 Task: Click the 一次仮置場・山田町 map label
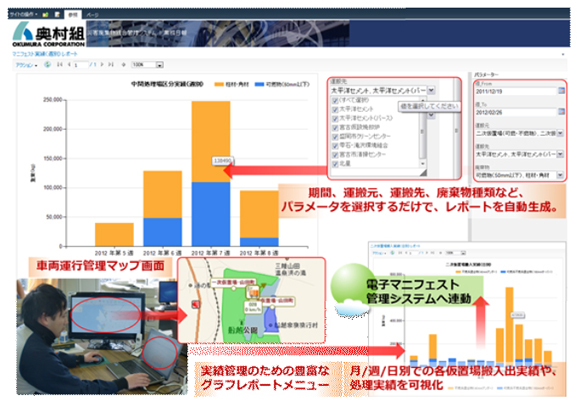pyautogui.click(x=233, y=283)
